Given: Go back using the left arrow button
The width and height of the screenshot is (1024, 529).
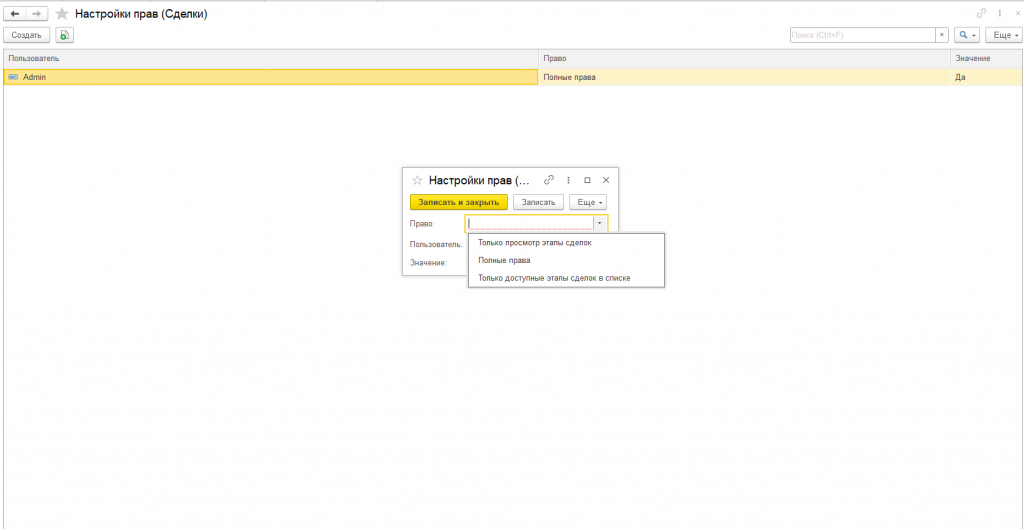Looking at the screenshot, I should [x=15, y=14].
